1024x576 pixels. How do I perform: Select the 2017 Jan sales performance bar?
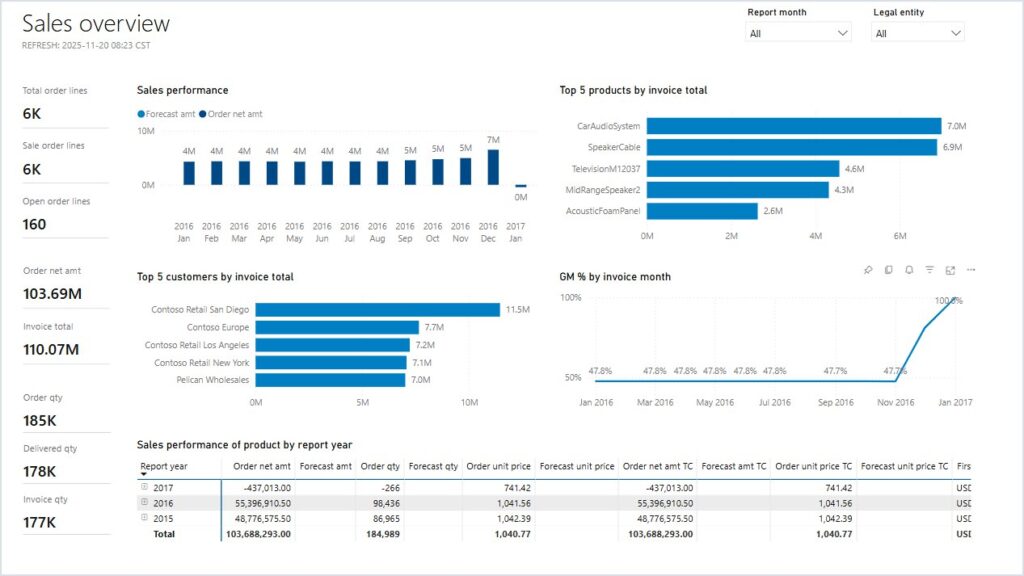520,186
